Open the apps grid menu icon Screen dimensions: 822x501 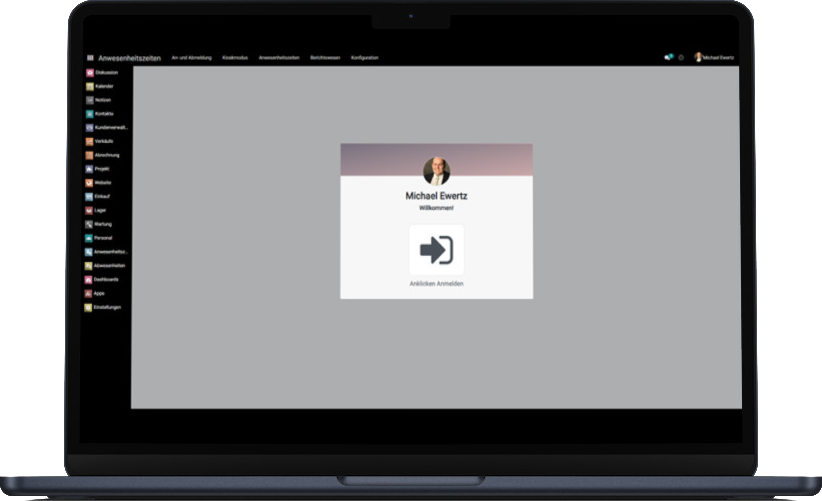(x=89, y=58)
